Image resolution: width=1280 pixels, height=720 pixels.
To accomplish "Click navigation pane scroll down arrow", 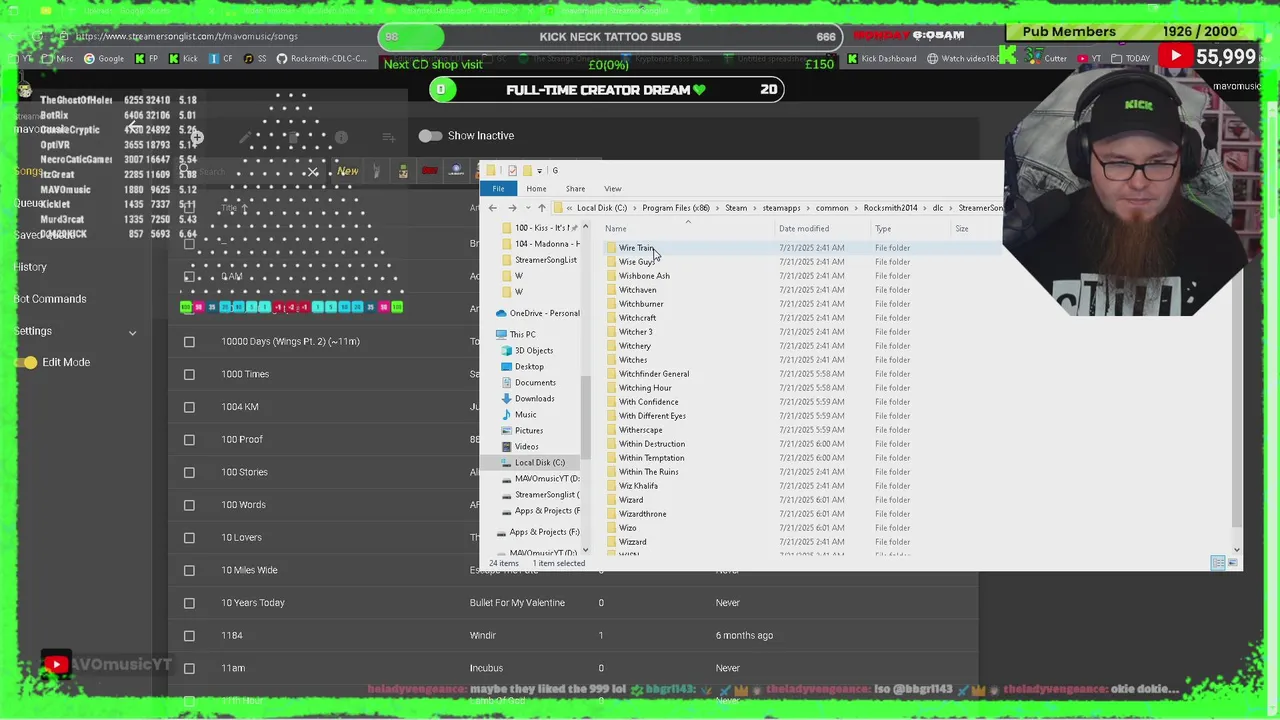I will coord(585,551).
